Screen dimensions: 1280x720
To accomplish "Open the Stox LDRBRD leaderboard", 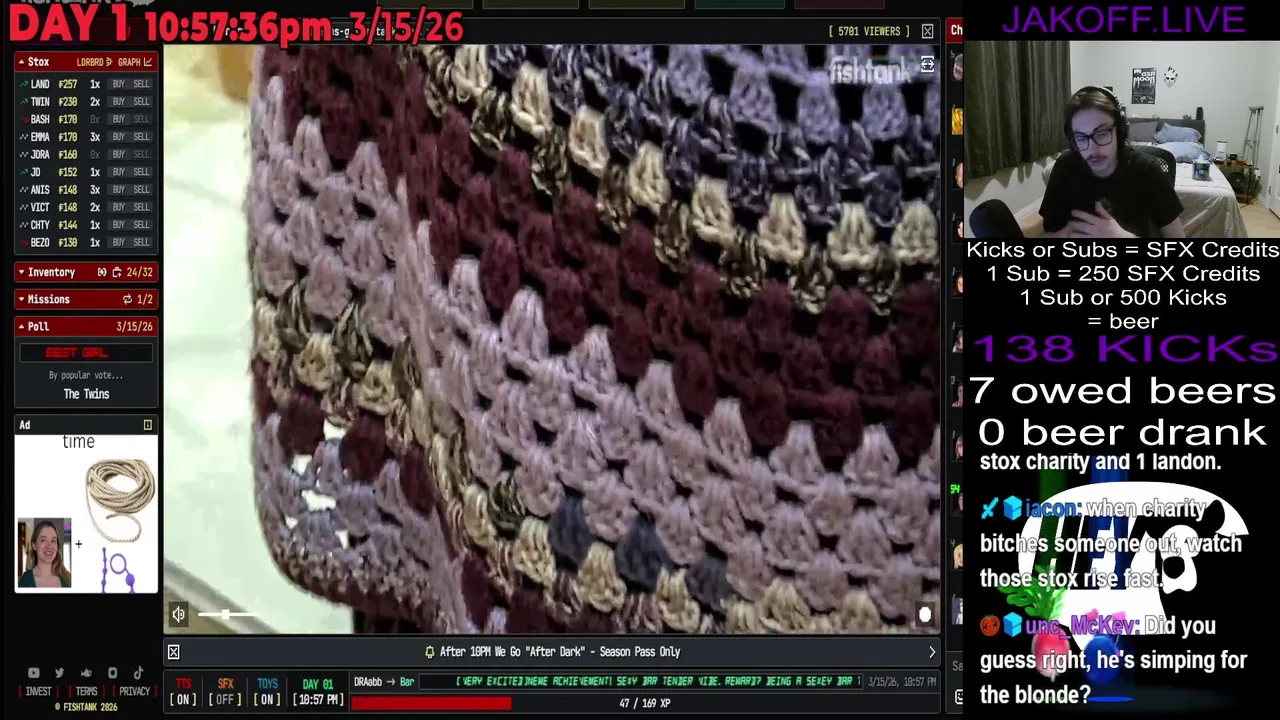I will (94, 62).
